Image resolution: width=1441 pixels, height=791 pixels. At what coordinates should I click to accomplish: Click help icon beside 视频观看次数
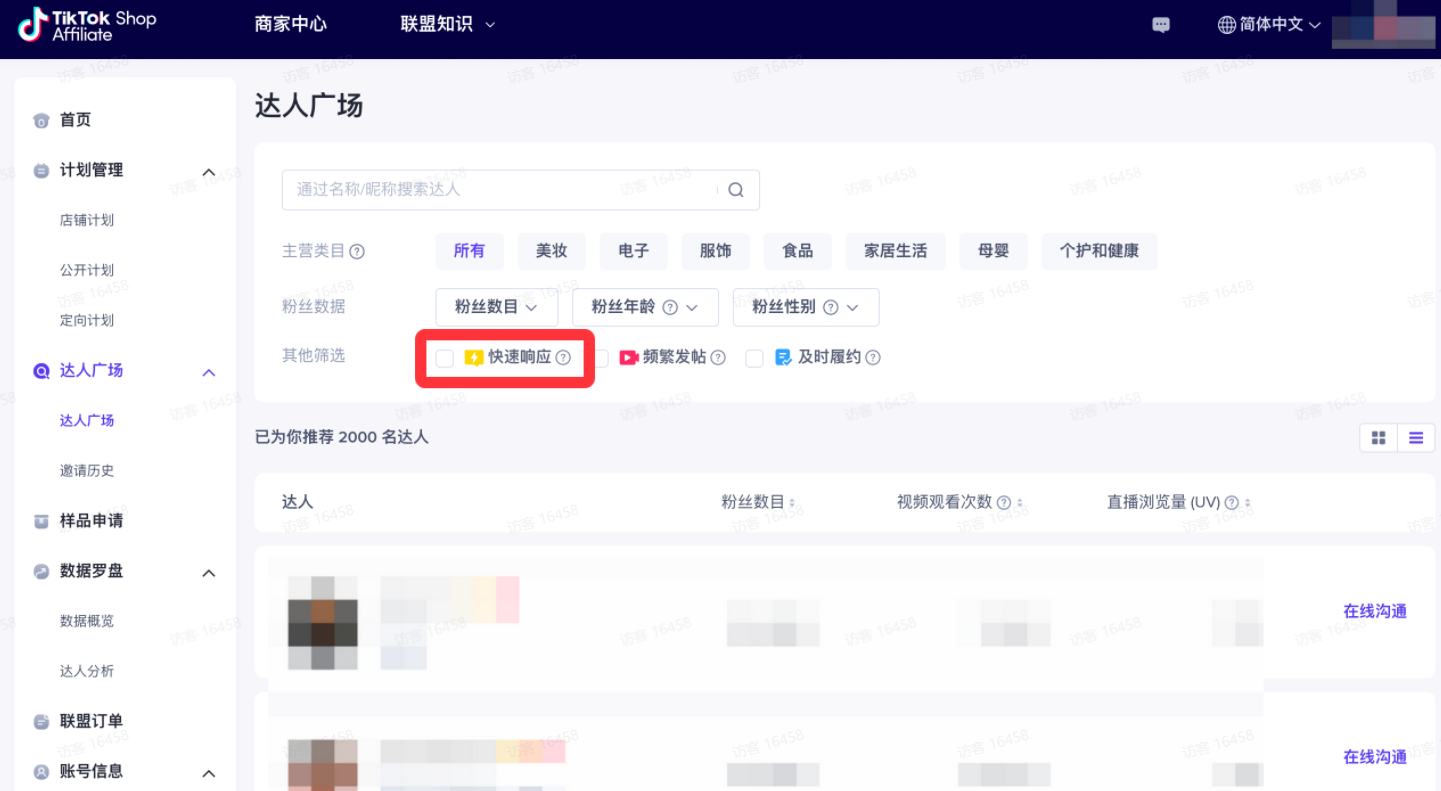[x=1004, y=503]
